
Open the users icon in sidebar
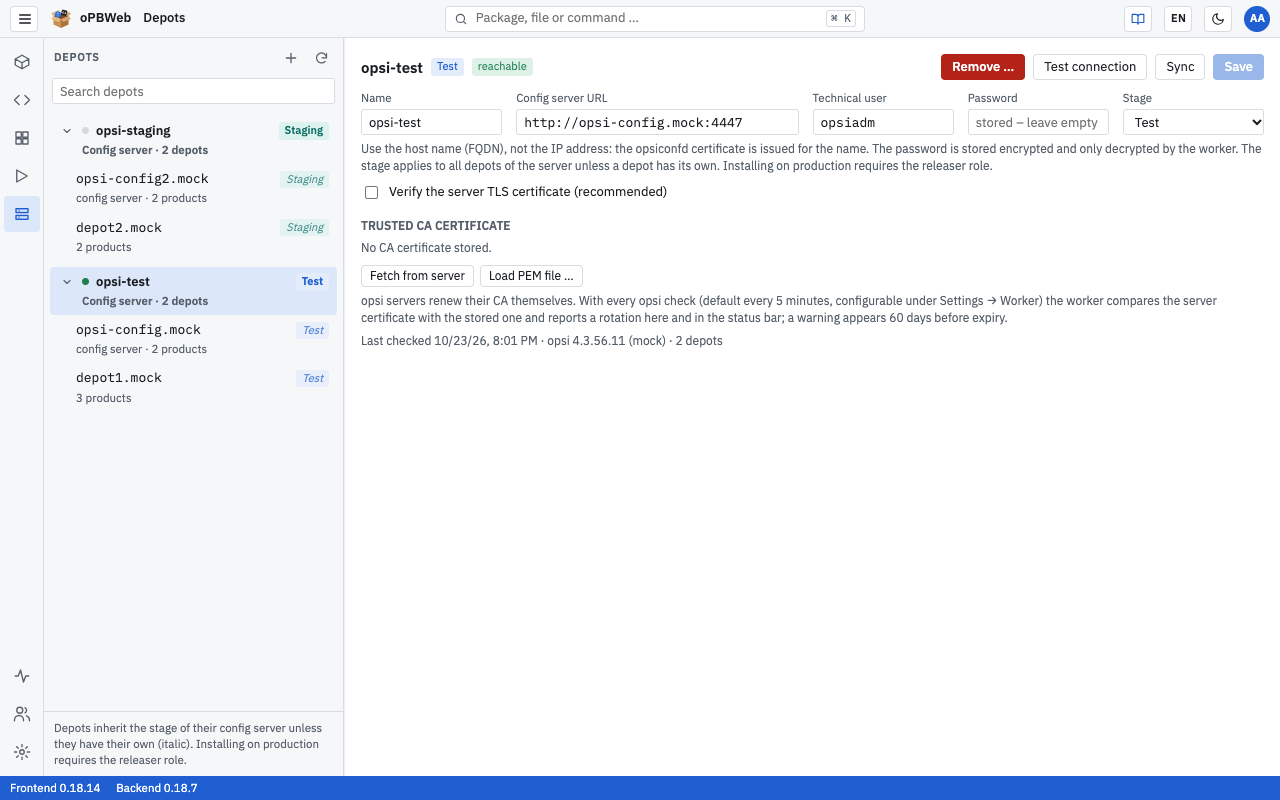point(22,714)
